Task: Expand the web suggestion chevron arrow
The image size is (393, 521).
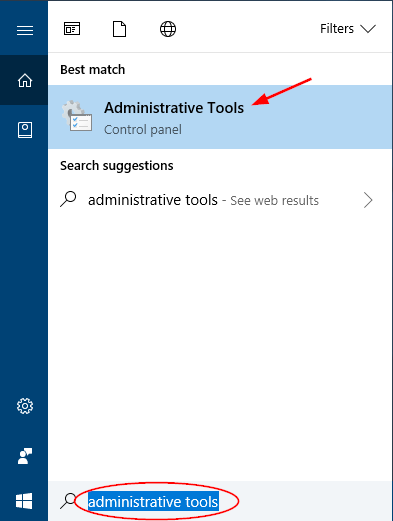Action: coord(368,200)
